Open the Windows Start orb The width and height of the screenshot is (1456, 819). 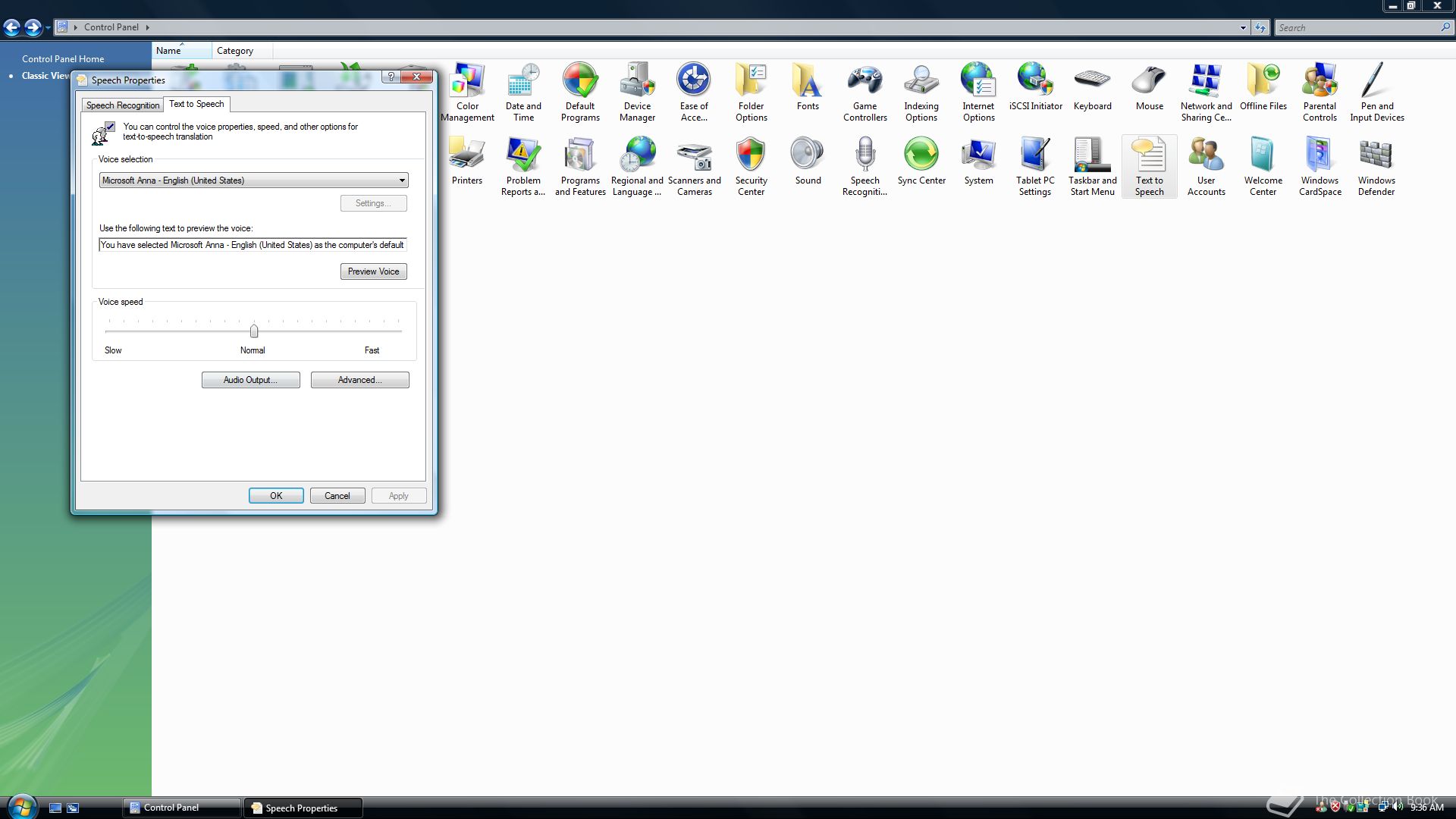[x=21, y=806]
